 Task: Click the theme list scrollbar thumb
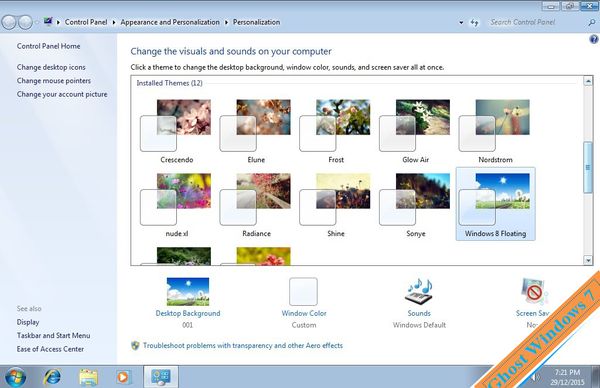(x=588, y=168)
